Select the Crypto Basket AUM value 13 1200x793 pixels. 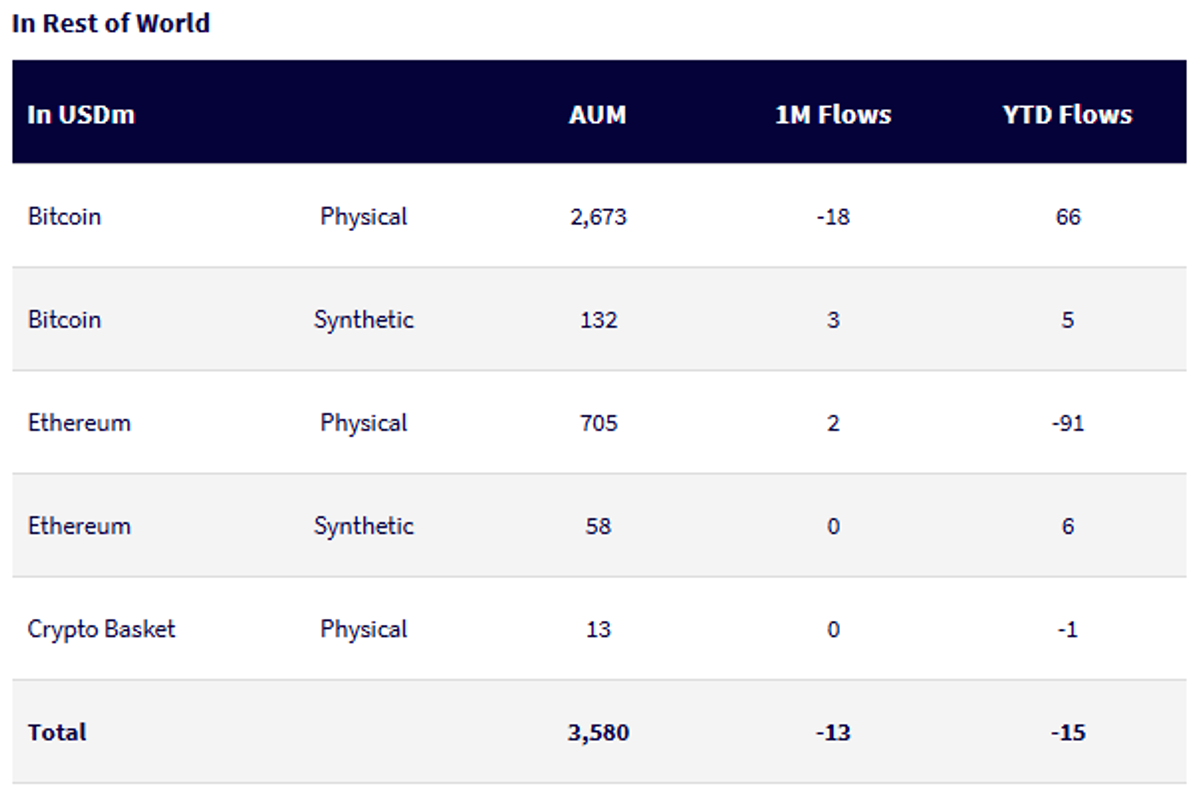click(x=598, y=629)
